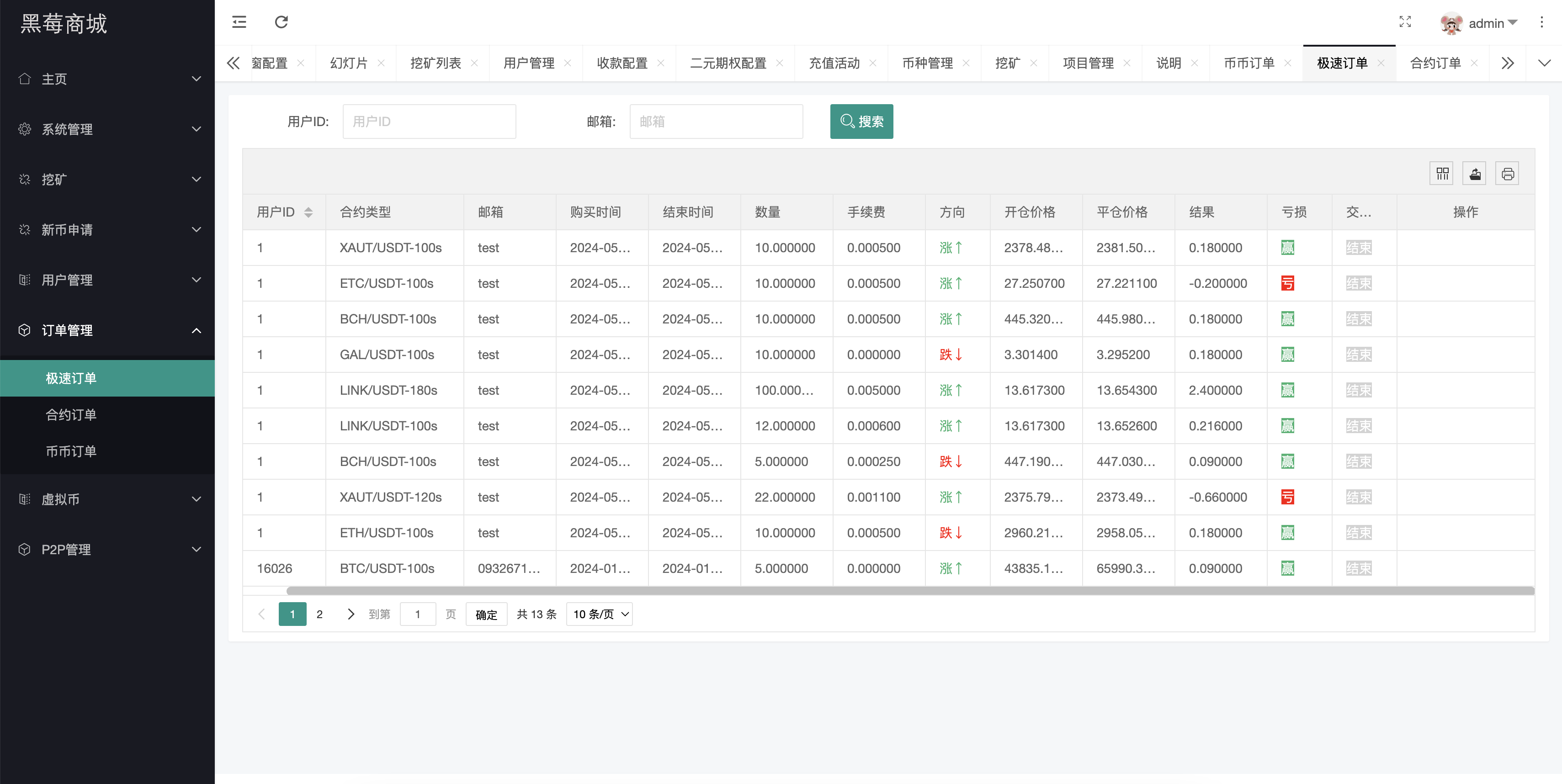The image size is (1562, 784).
Task: Click the 系统管理 gear icon
Action: tap(25, 128)
